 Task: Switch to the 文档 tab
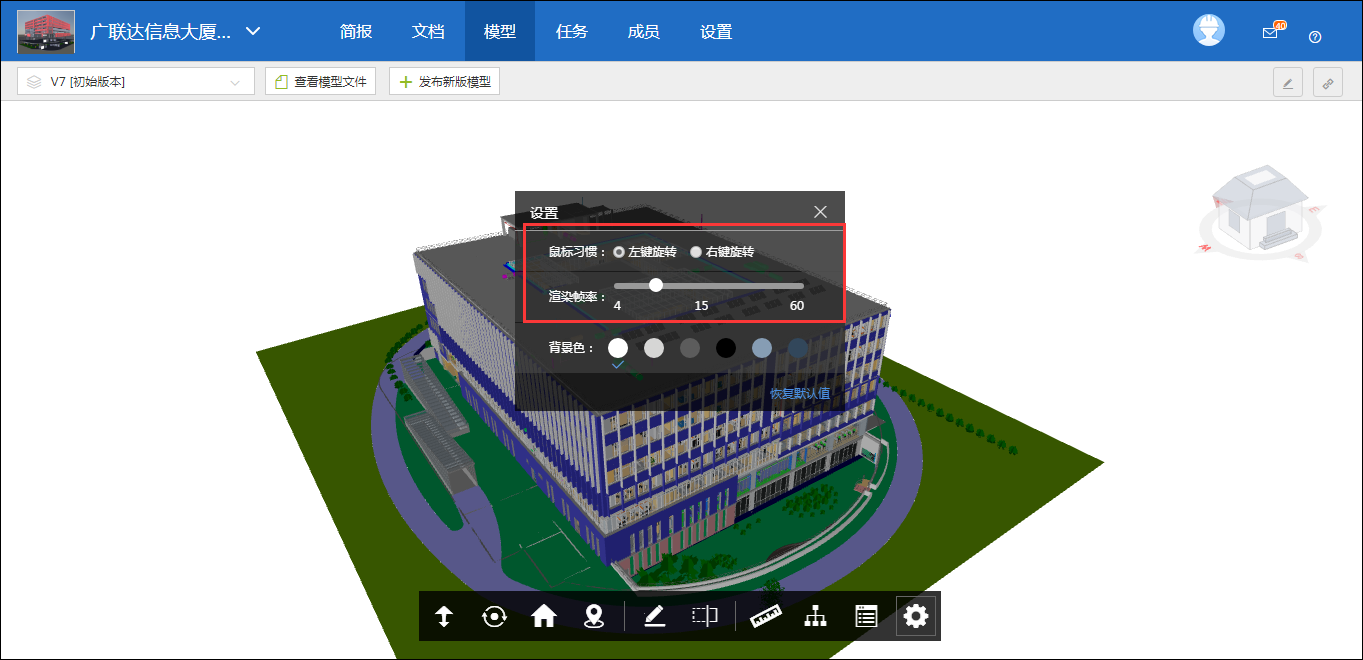click(428, 31)
